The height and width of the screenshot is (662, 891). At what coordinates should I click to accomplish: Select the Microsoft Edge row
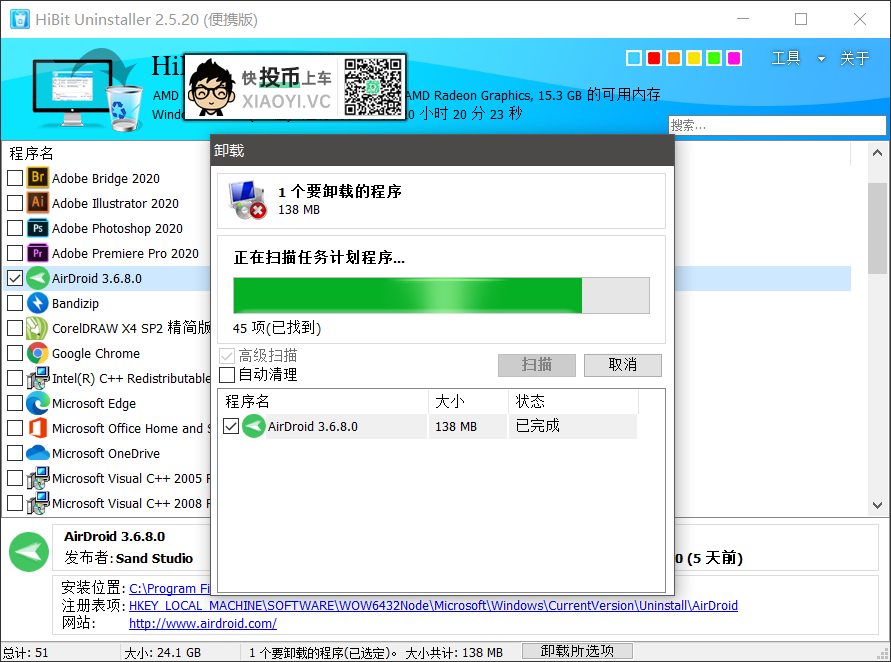click(x=108, y=403)
